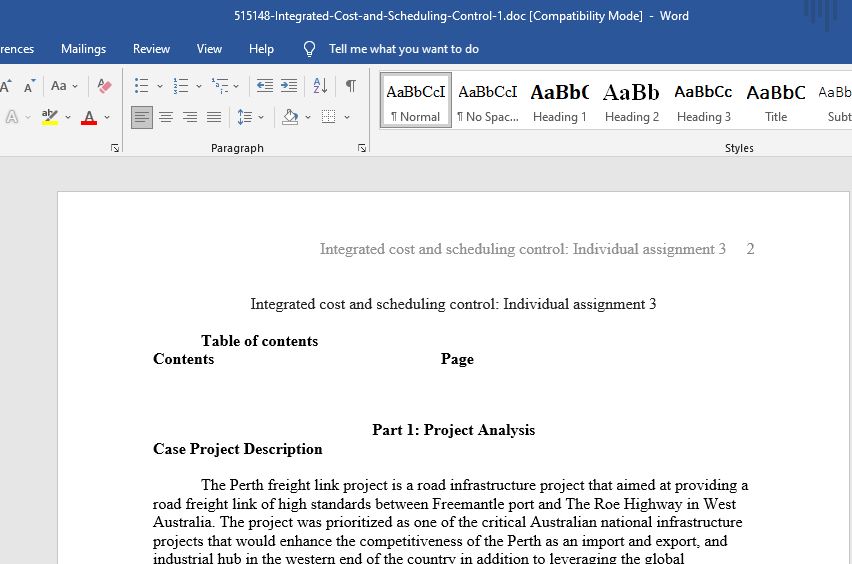The width and height of the screenshot is (852, 564).
Task: Sort text alphabetically with A-Z icon
Action: (320, 85)
